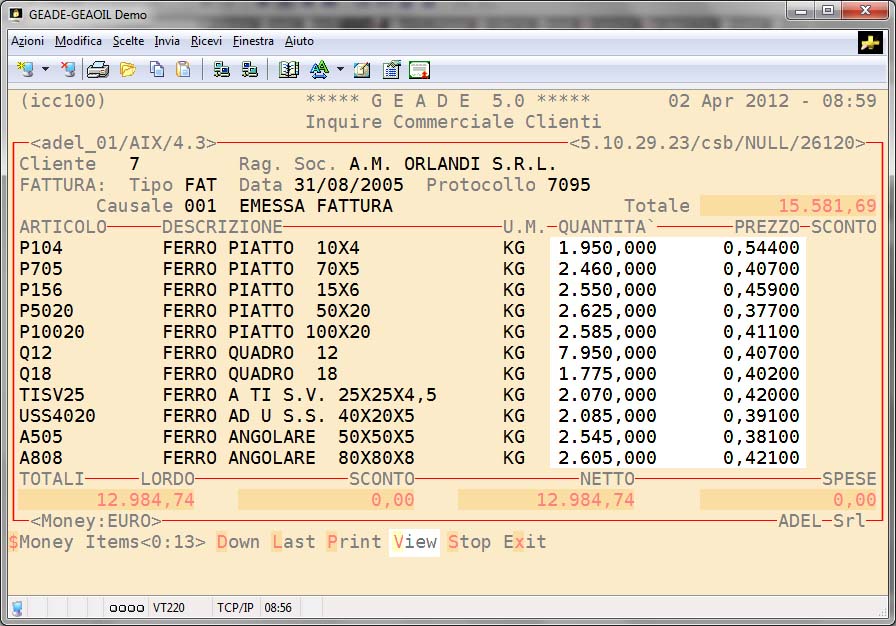
Task: Open the Scelte menu
Action: [x=128, y=41]
